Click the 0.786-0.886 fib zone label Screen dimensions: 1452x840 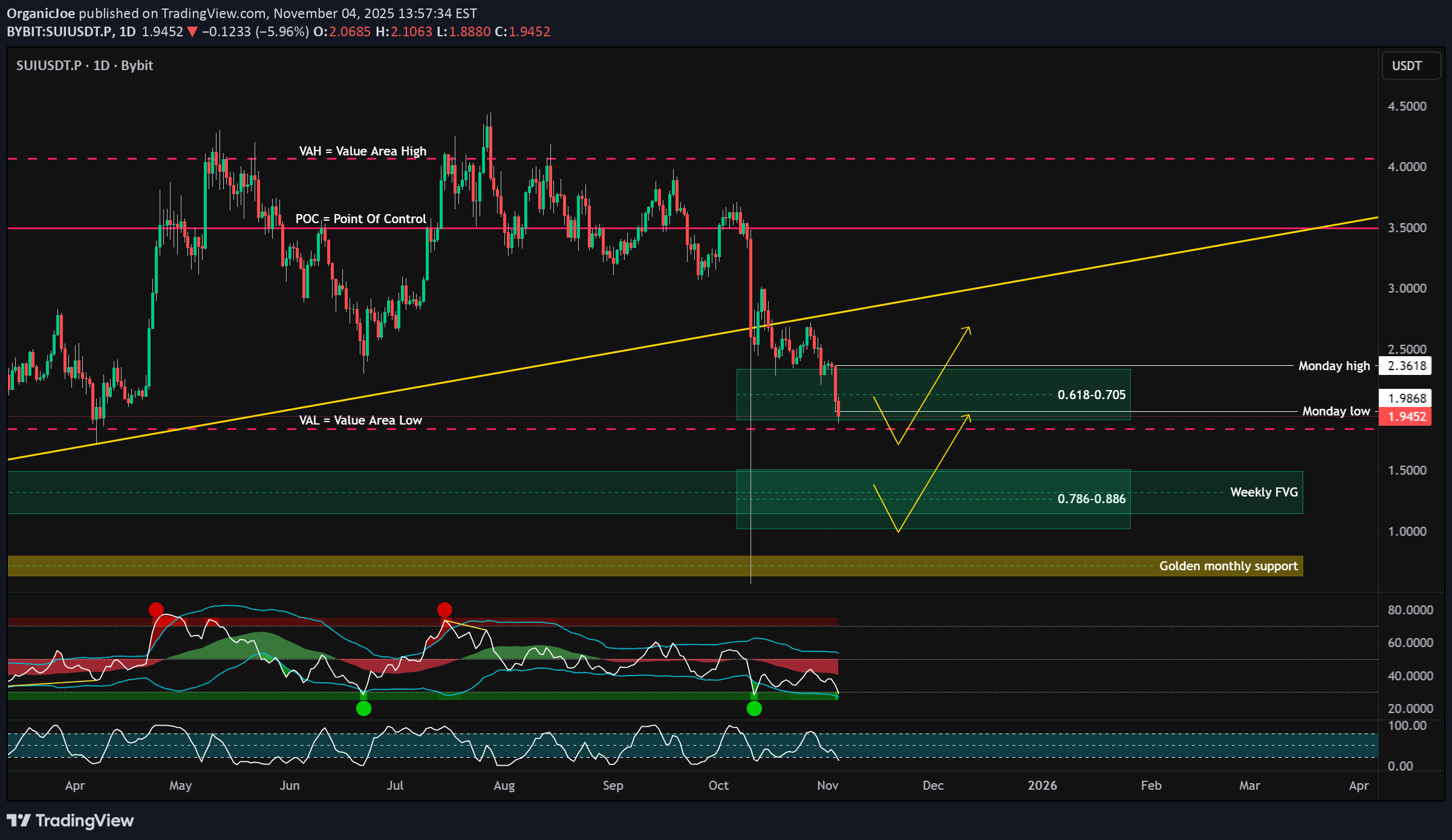pos(1091,499)
